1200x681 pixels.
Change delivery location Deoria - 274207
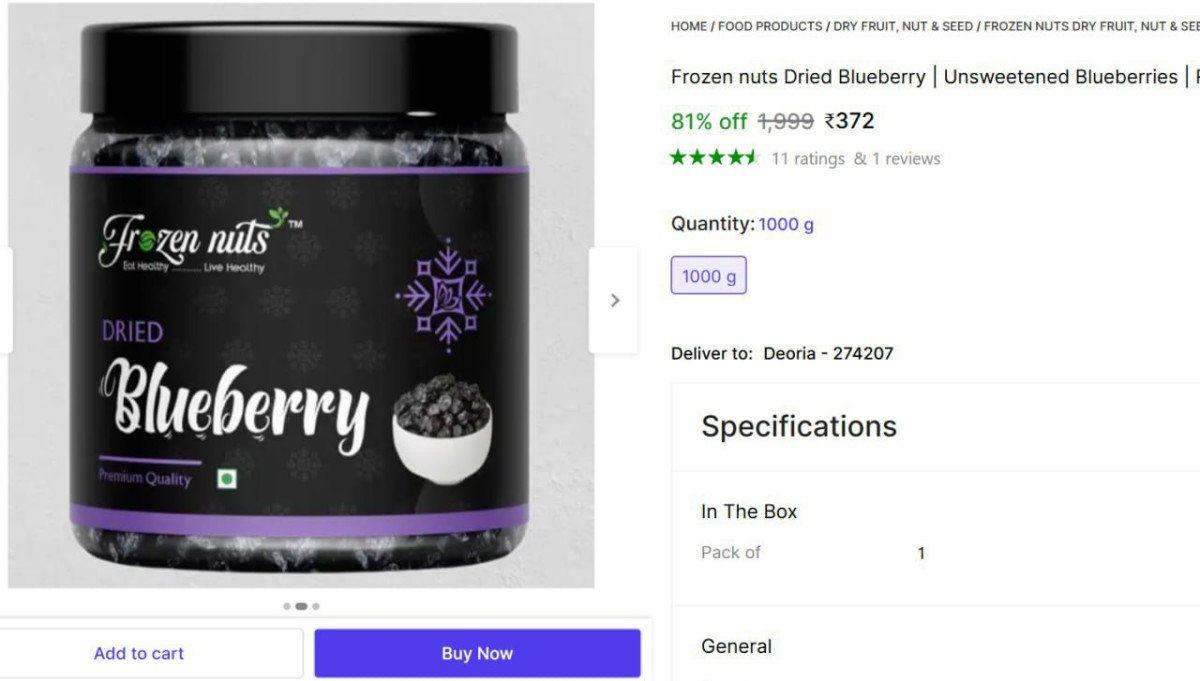tap(828, 353)
